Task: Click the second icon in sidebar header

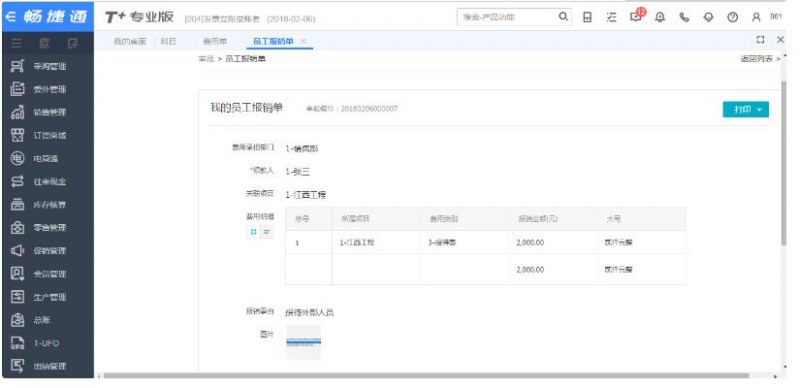Action: pyautogui.click(x=44, y=43)
